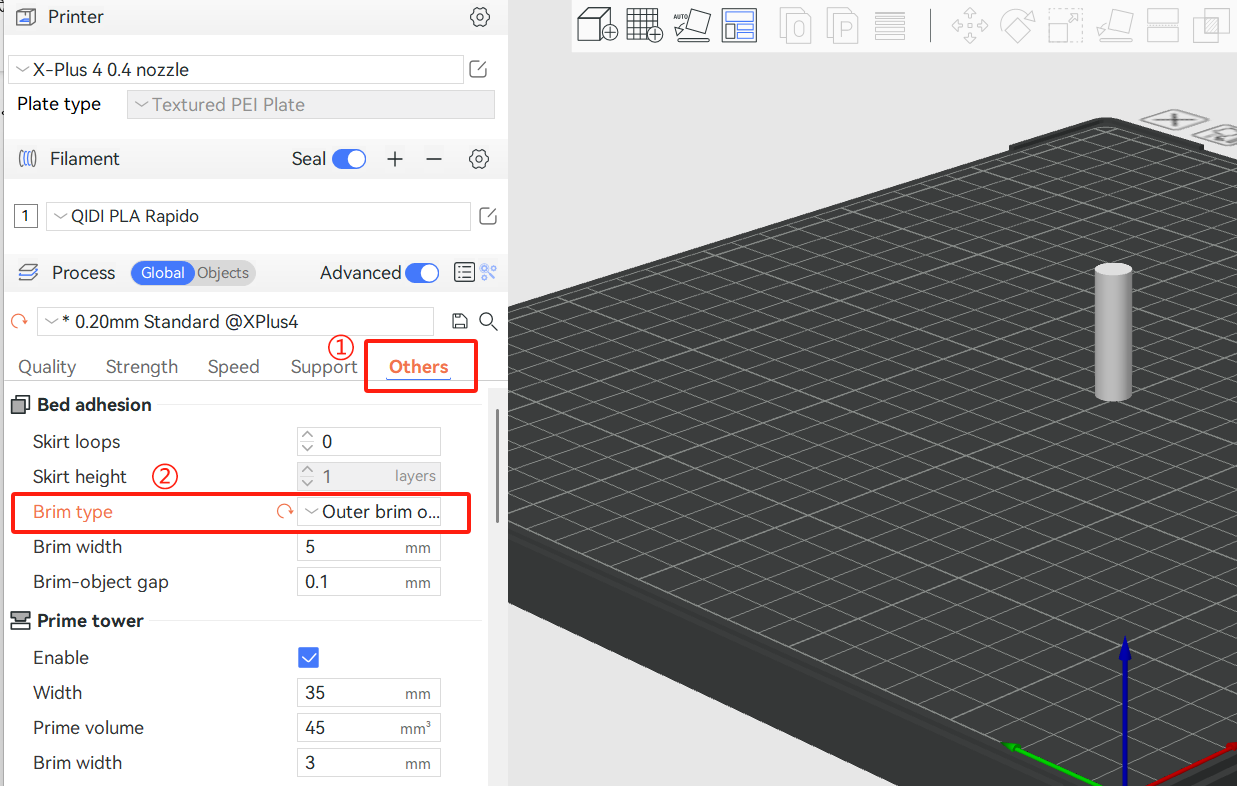Edit the QIDI PLA Rapido filament preset
Screen dimensions: 1237x786
[x=488, y=216]
